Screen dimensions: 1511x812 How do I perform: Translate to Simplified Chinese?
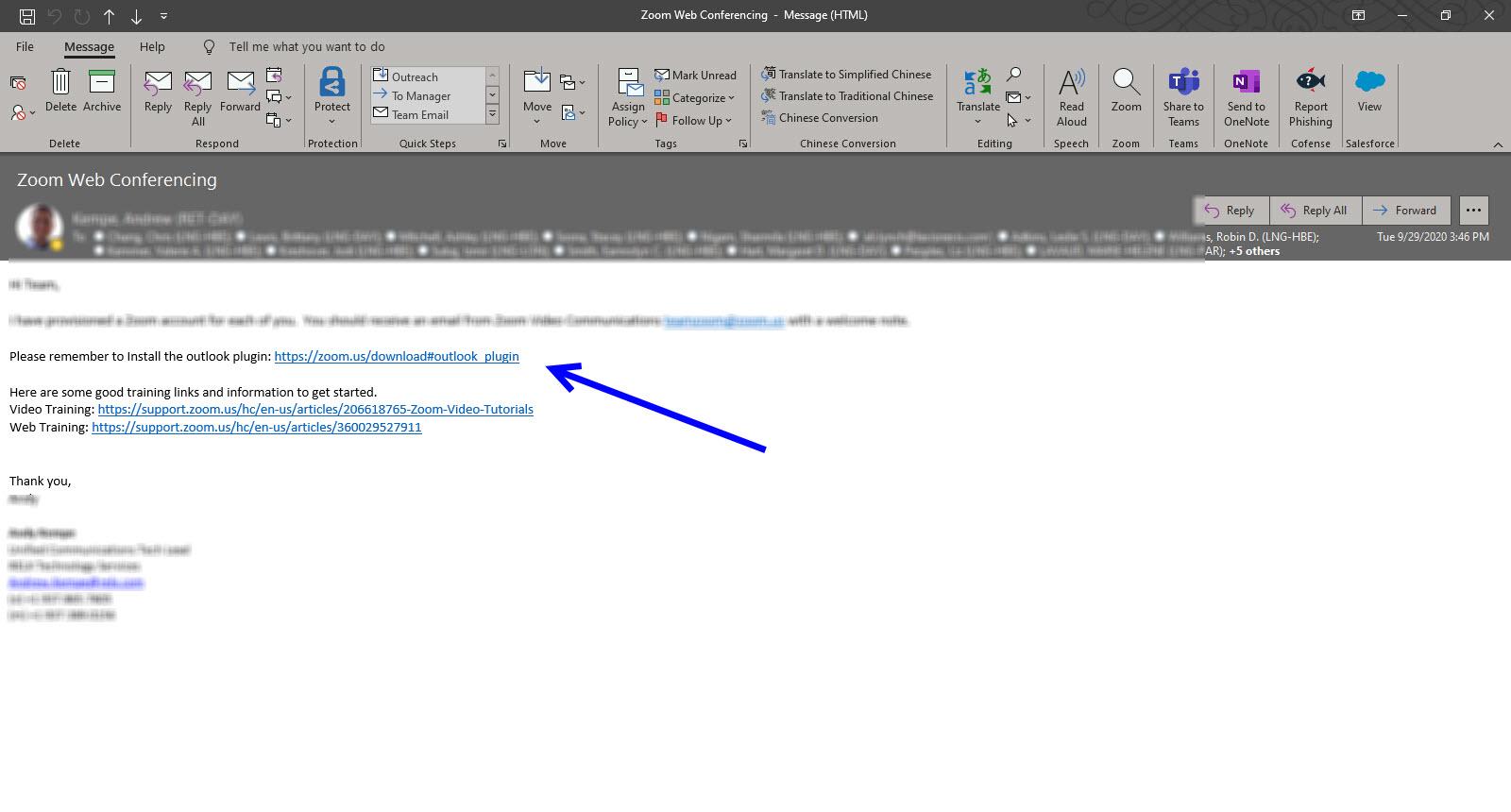847,74
